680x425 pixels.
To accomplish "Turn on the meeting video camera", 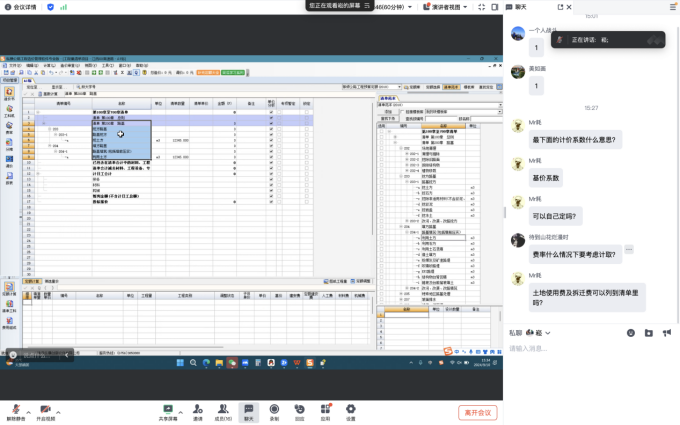I will click(46, 412).
